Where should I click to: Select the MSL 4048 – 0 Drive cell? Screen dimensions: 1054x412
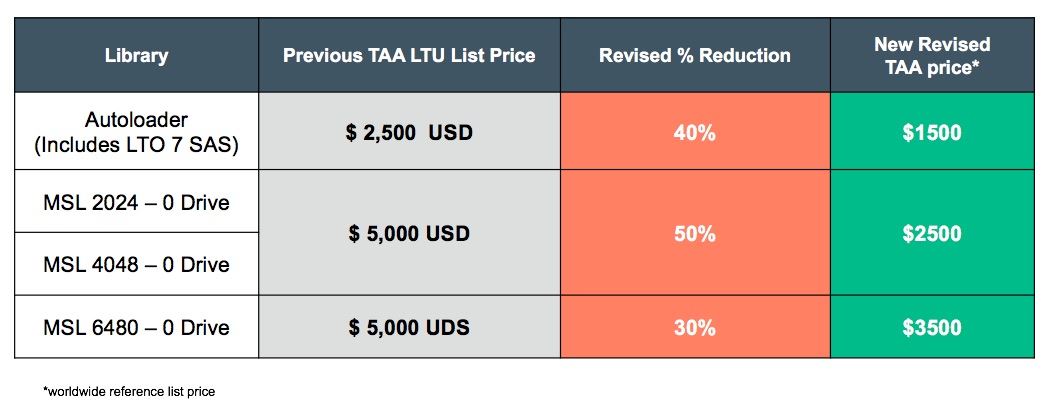click(136, 263)
